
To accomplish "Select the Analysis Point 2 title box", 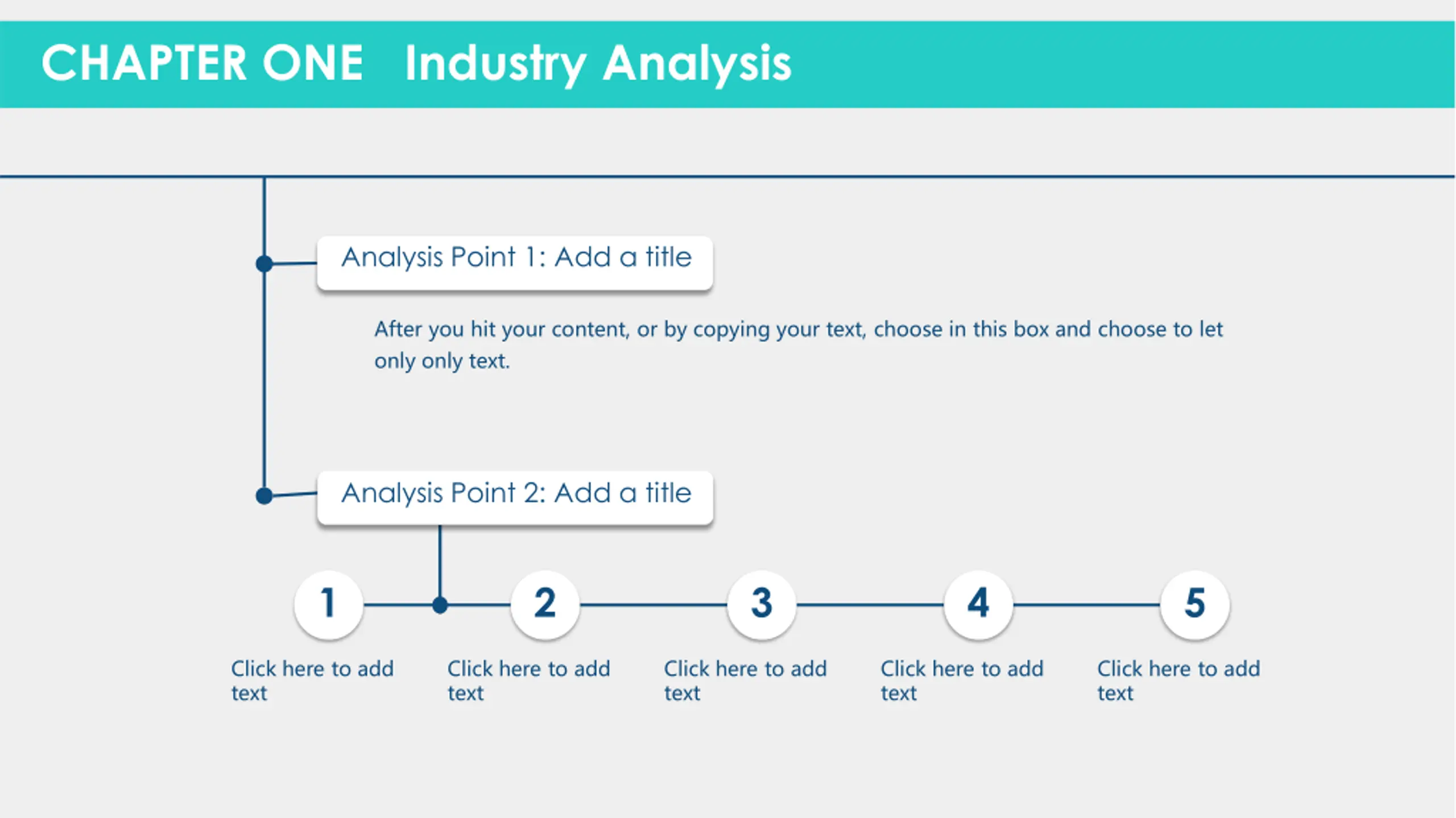I will click(x=515, y=497).
